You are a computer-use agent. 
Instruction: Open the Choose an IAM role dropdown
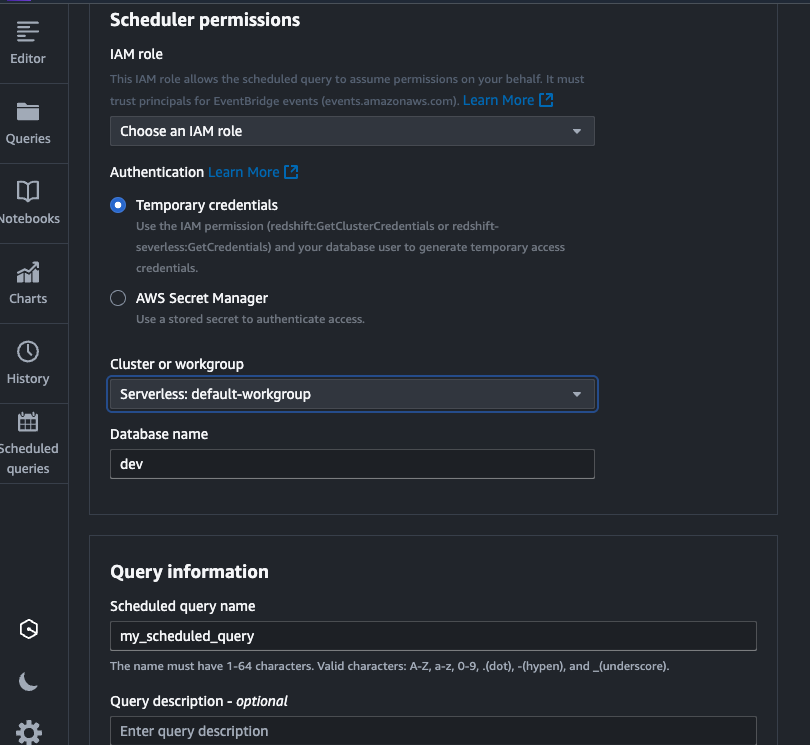[x=352, y=131]
